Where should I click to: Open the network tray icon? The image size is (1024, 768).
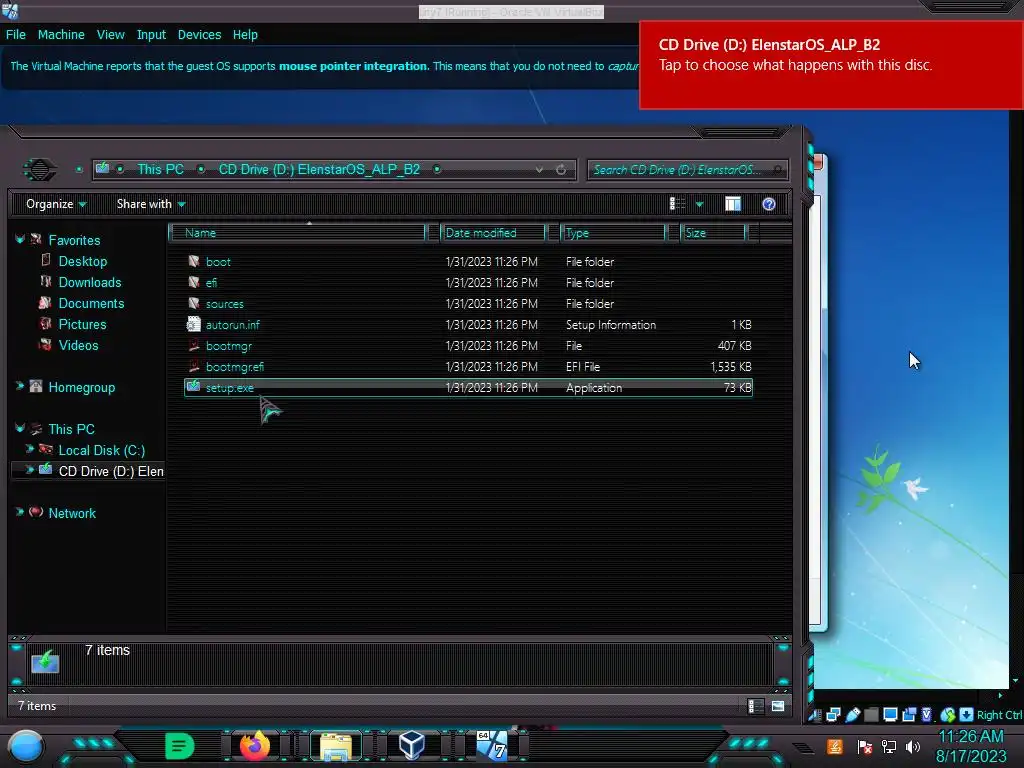889,746
